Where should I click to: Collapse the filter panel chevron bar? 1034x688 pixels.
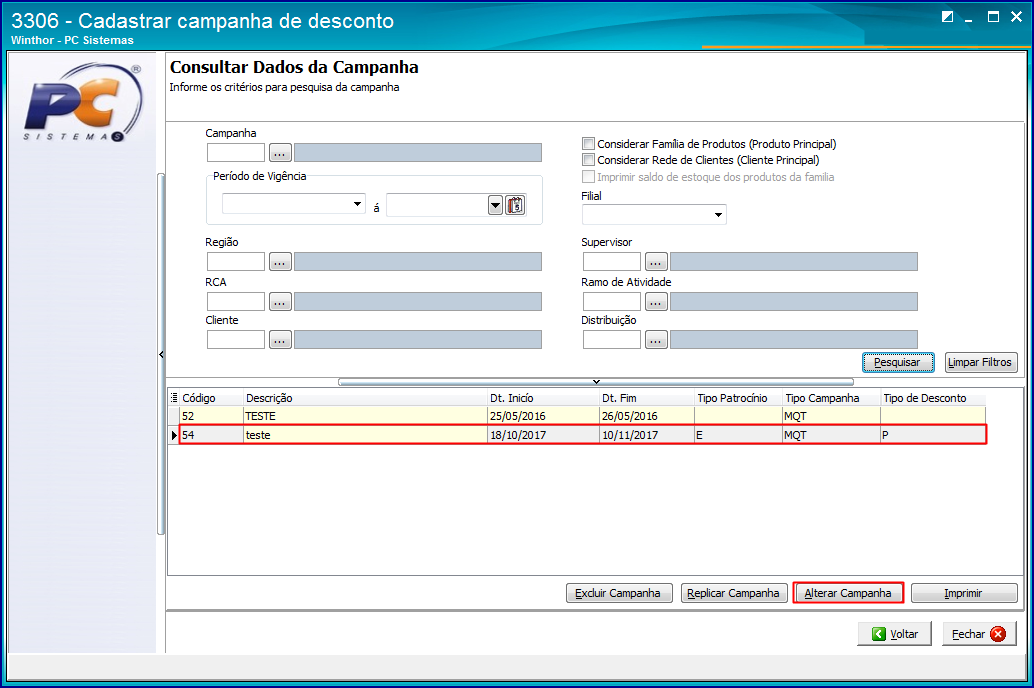(x=596, y=381)
